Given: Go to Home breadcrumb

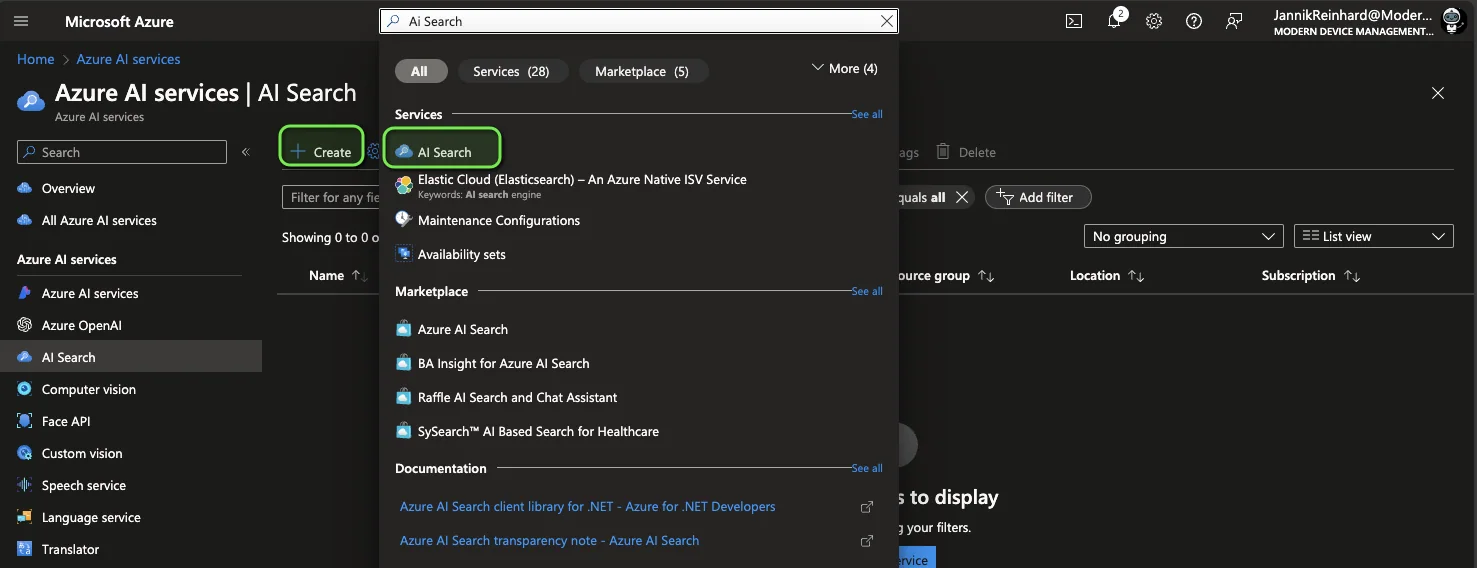Looking at the screenshot, I should pyautogui.click(x=36, y=59).
